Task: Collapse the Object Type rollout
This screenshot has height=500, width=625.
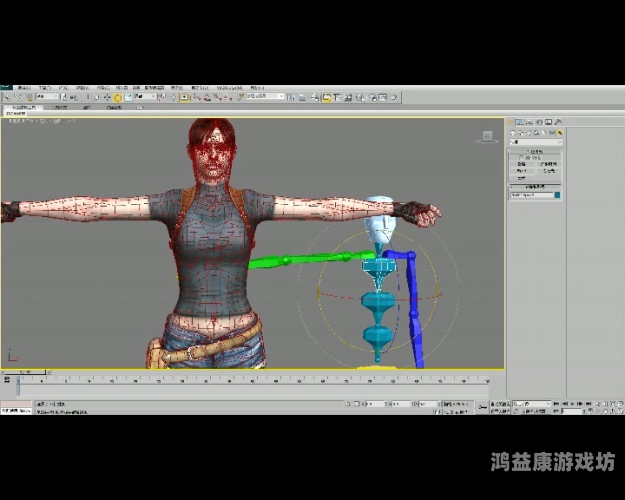Action: pos(535,151)
